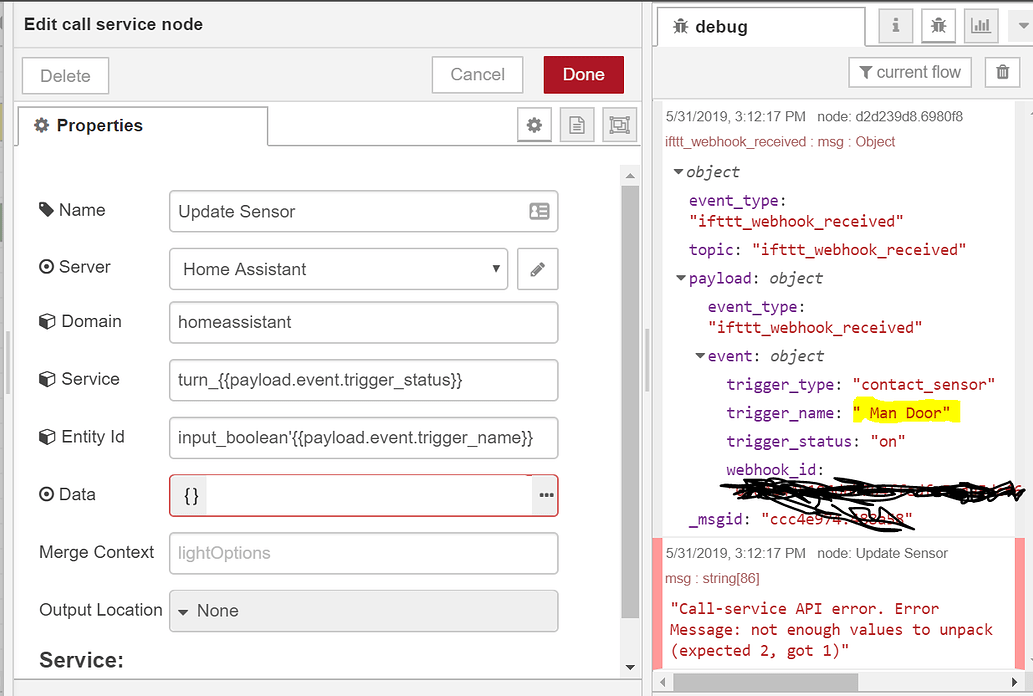The height and width of the screenshot is (696, 1033).
Task: Open the dashboard chart sidebar icon
Action: [980, 25]
